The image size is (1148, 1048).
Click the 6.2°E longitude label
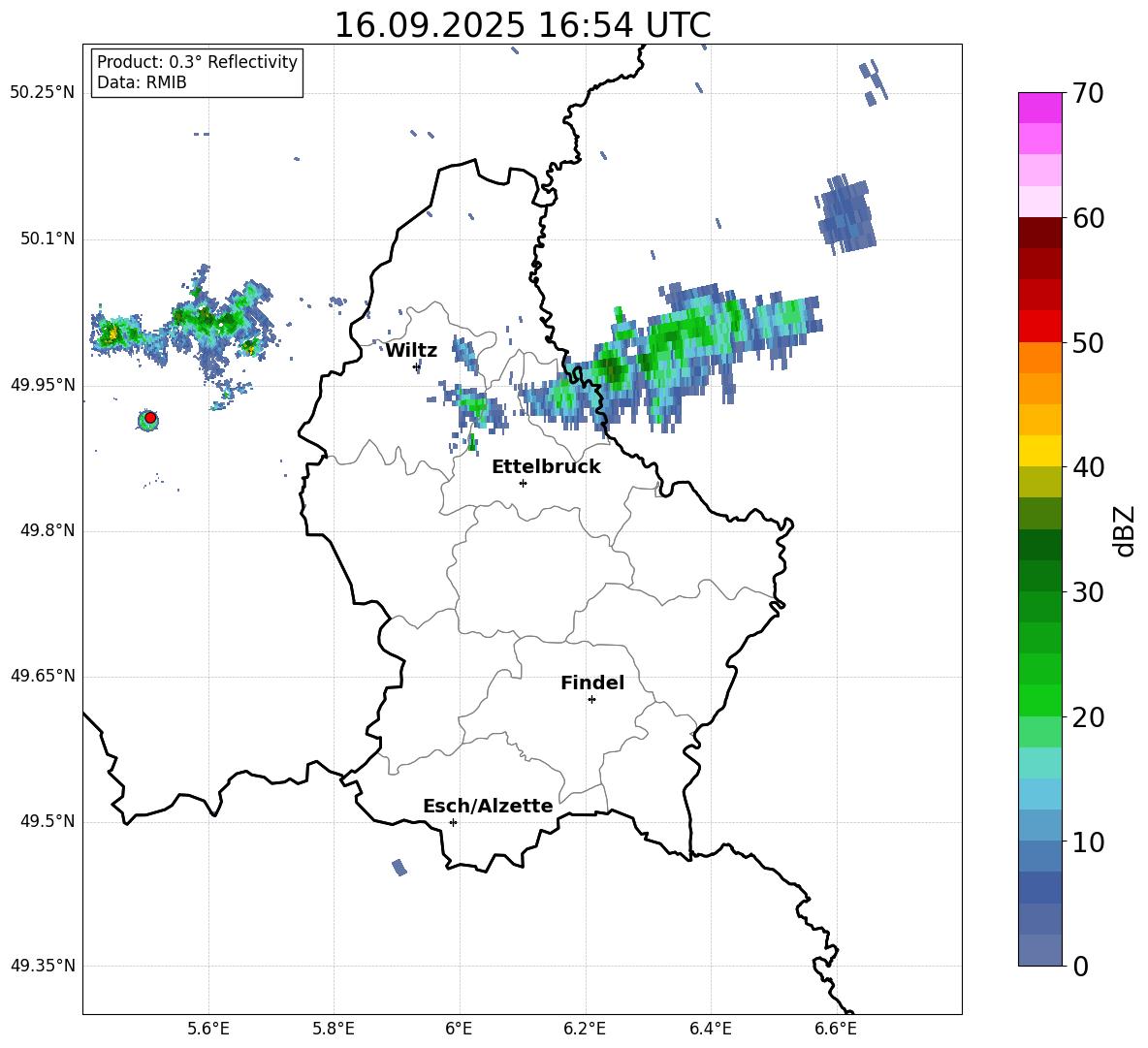click(585, 1029)
